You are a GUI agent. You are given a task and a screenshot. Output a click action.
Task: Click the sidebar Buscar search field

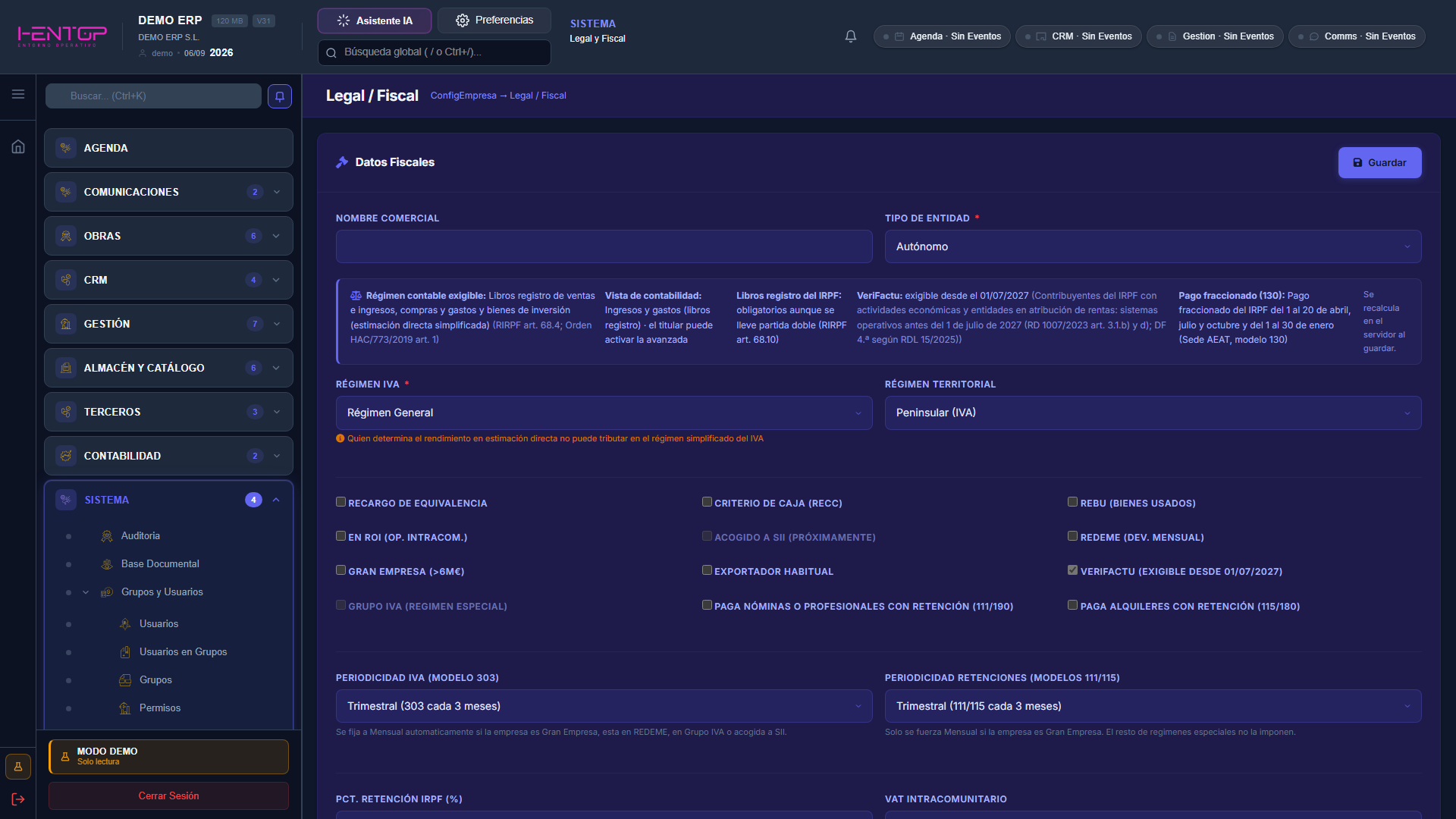[x=153, y=96]
